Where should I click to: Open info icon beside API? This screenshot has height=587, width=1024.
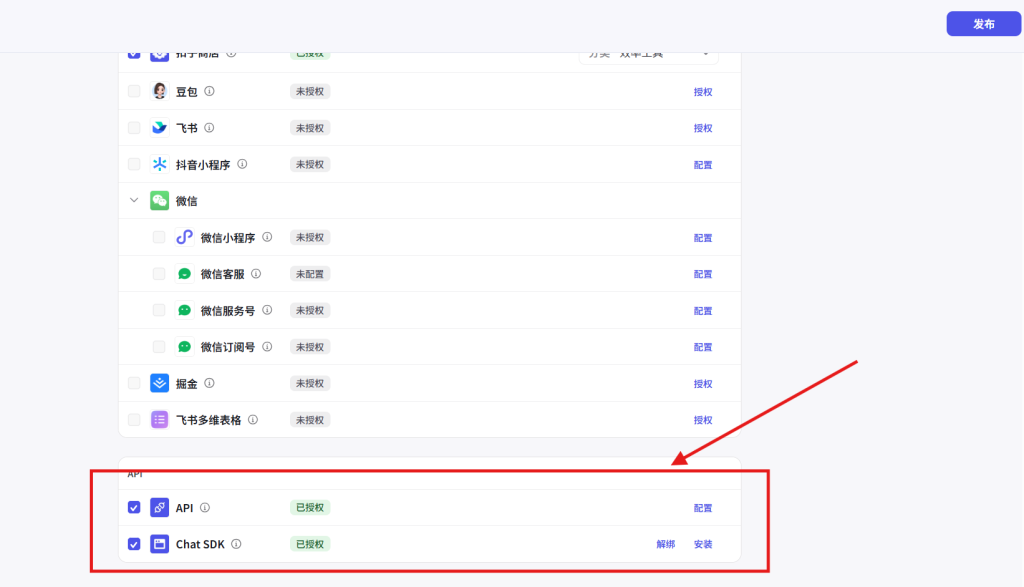coord(205,507)
